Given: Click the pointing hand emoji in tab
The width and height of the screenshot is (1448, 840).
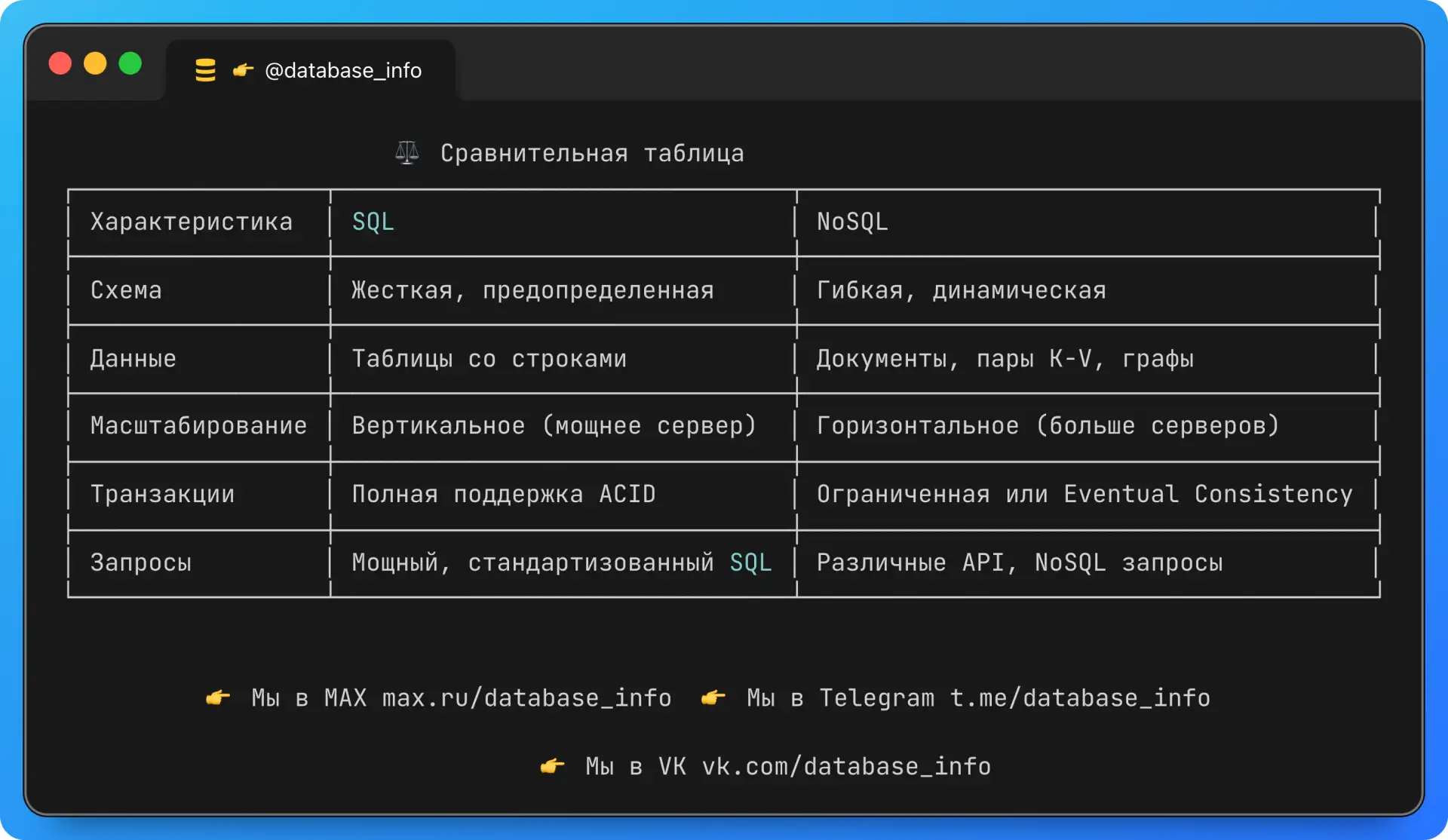Looking at the screenshot, I should click(x=243, y=70).
